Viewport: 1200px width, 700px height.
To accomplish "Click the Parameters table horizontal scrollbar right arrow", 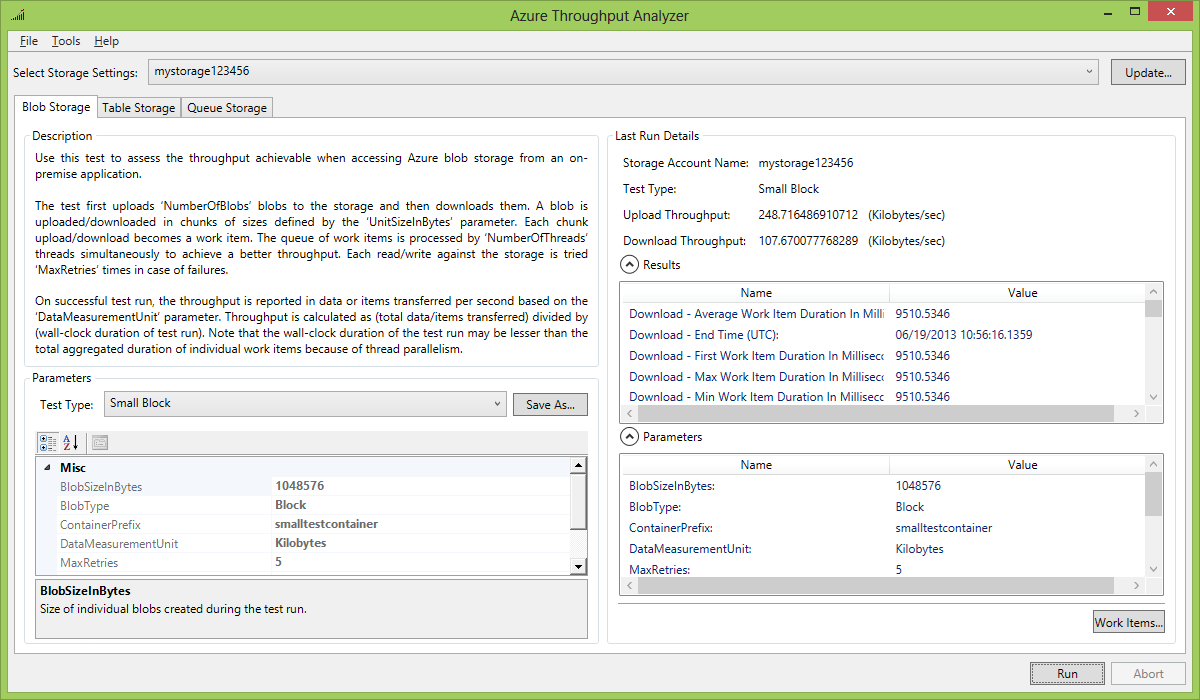I will [x=1136, y=585].
